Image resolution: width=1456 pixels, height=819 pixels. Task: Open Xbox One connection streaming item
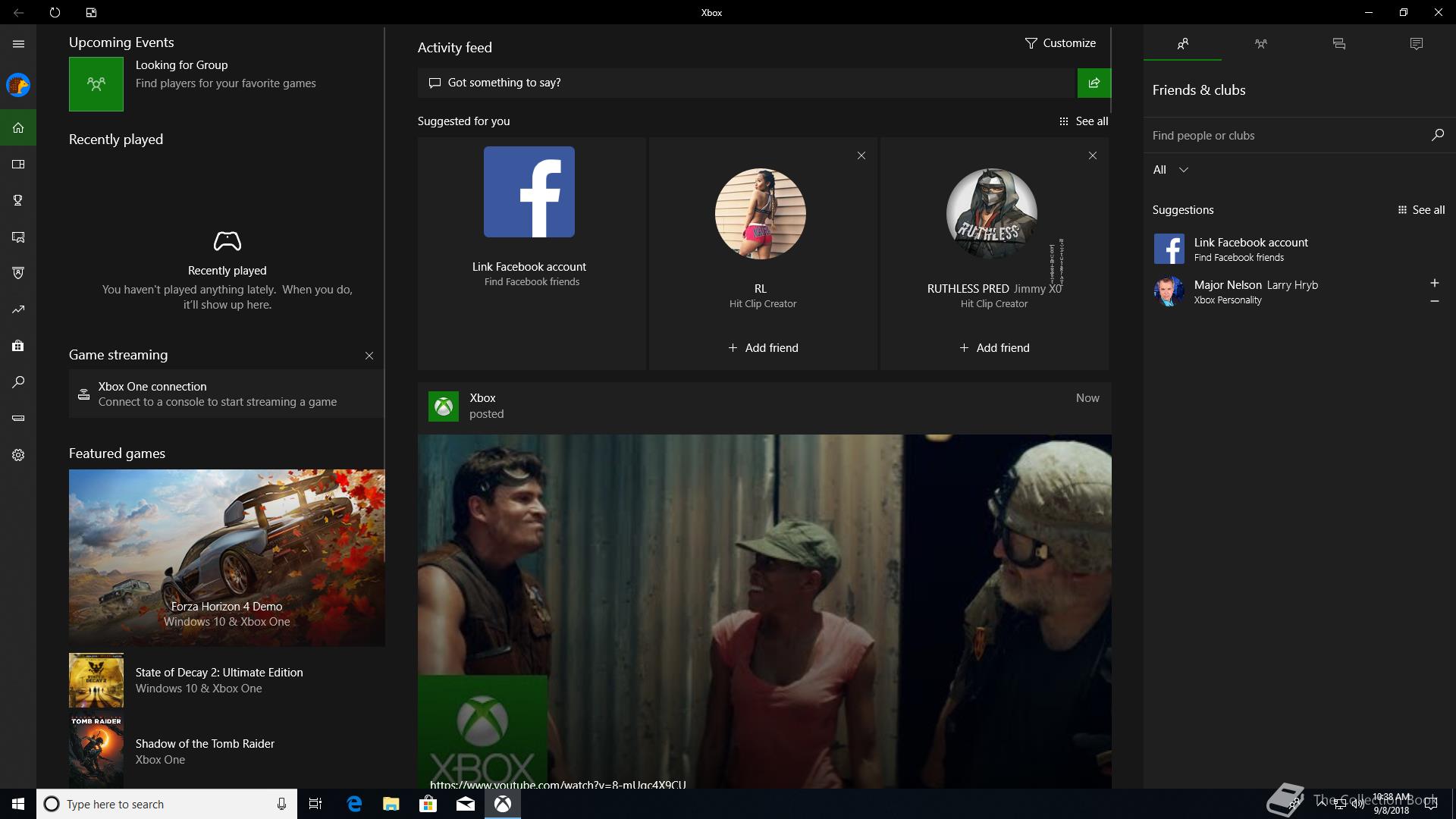click(226, 394)
